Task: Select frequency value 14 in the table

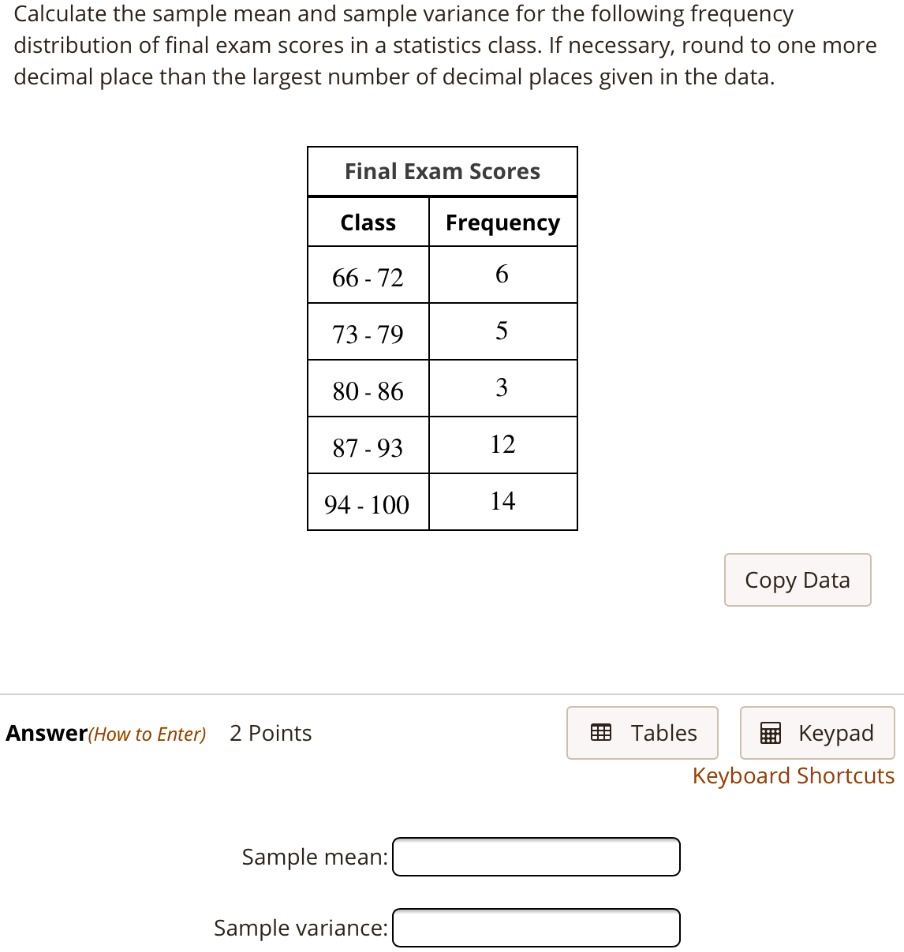Action: [502, 501]
